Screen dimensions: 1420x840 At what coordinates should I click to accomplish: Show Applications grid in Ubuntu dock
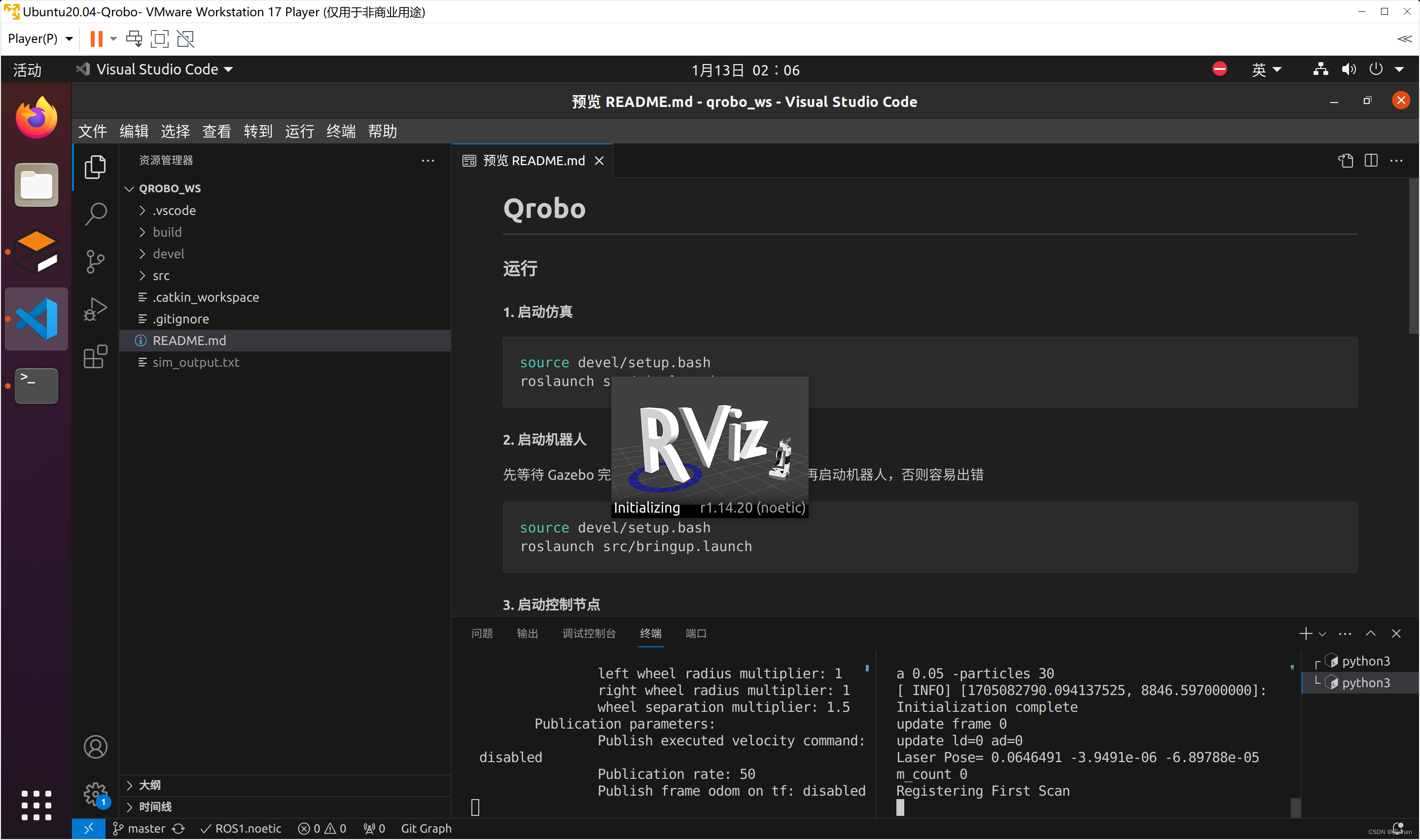point(36,805)
